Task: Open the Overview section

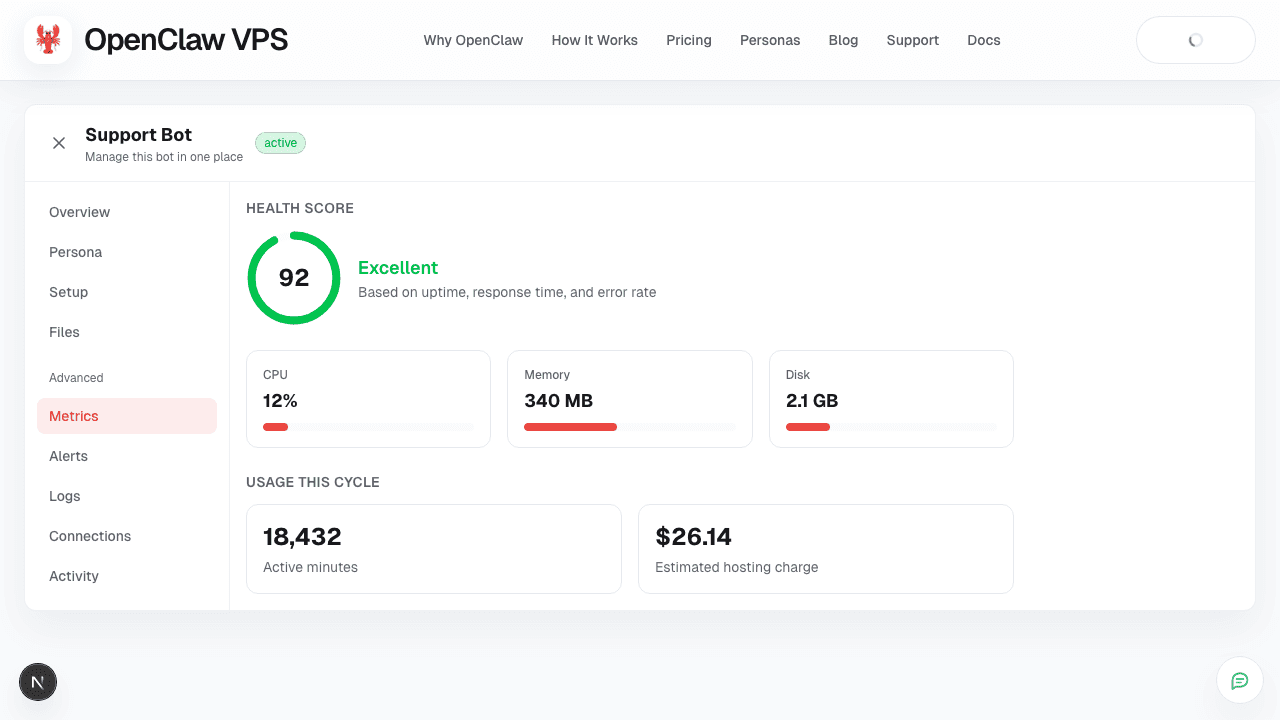Action: [79, 212]
